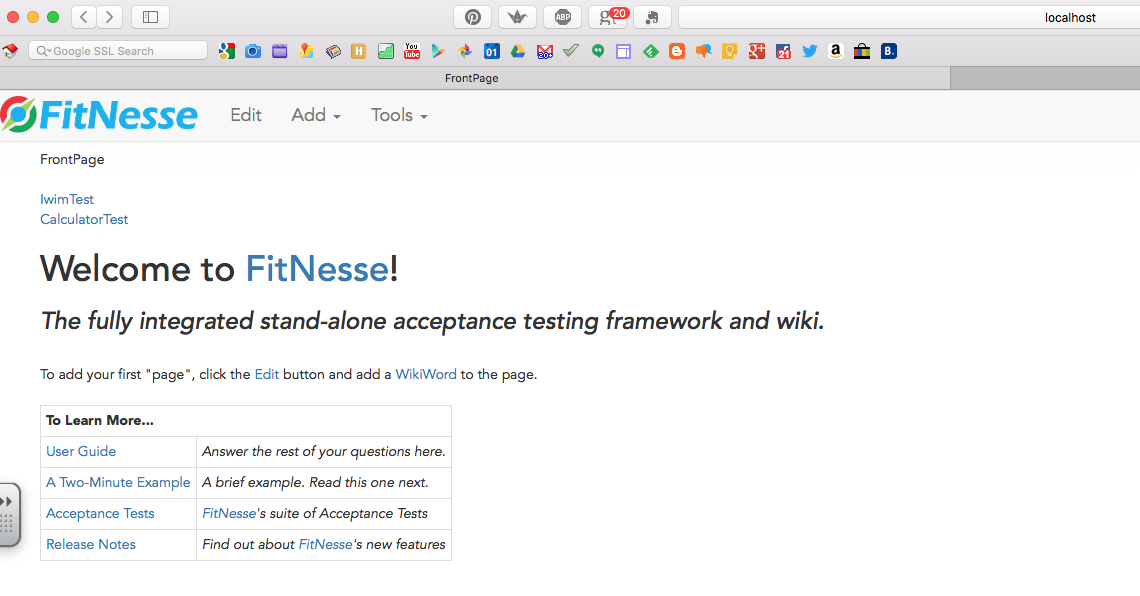Open the IwimTest page link
Screen dimensions: 1140x596
coord(67,199)
